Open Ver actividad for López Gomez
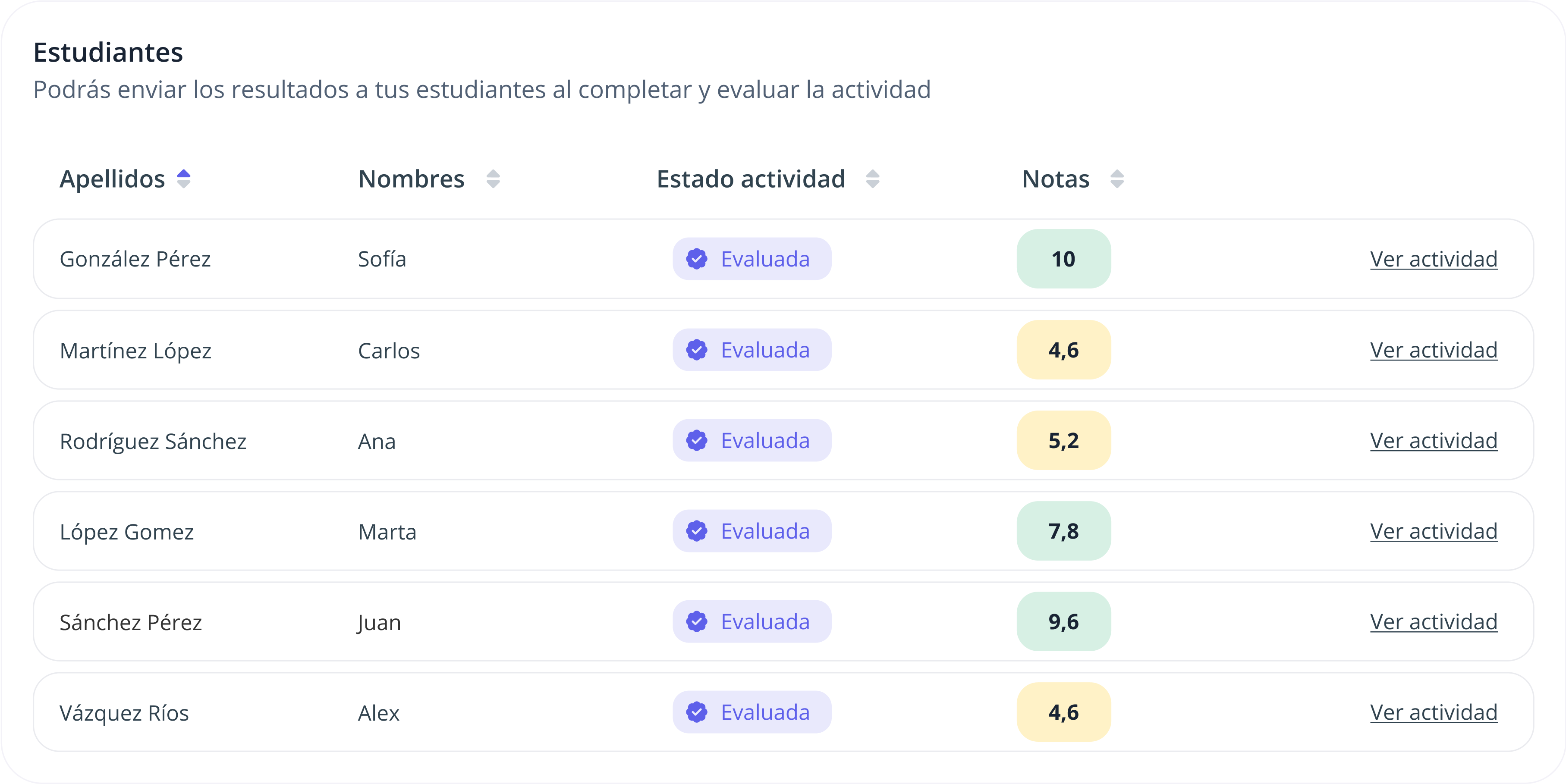This screenshot has width=1566, height=784. pyautogui.click(x=1434, y=532)
